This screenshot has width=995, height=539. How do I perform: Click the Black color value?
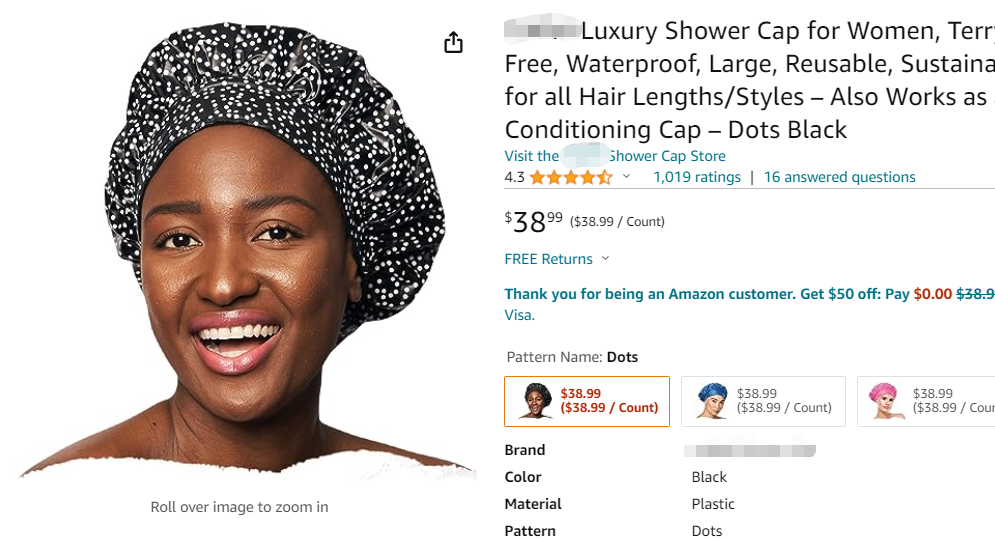pyautogui.click(x=709, y=477)
